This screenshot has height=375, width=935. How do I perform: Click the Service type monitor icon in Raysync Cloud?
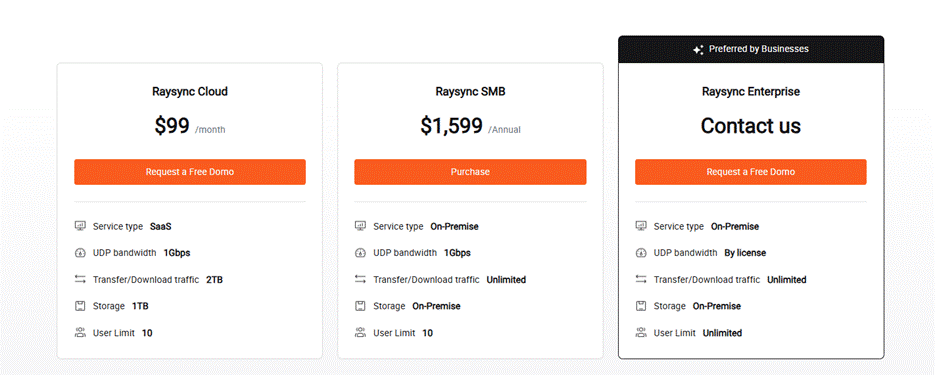[x=81, y=227]
